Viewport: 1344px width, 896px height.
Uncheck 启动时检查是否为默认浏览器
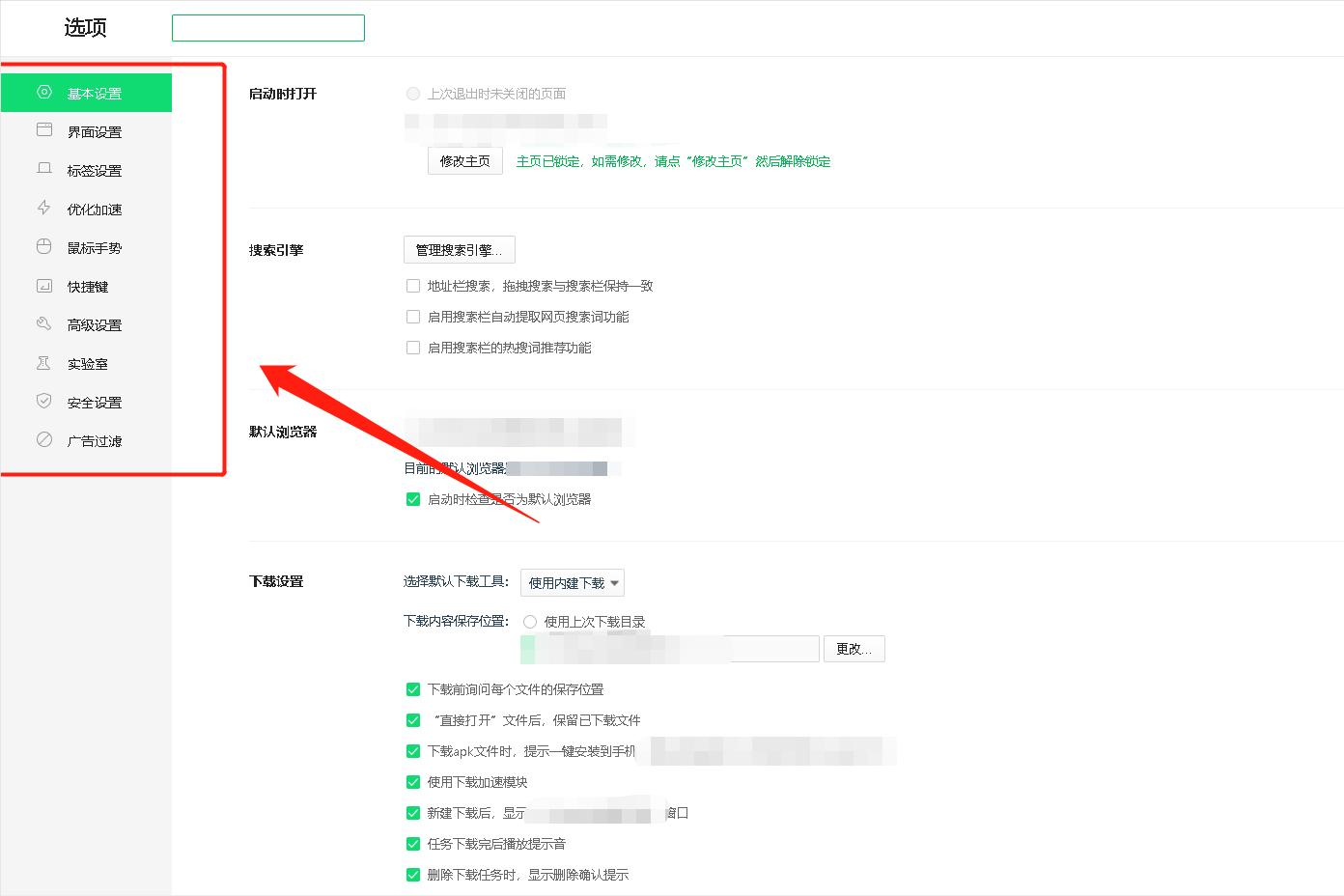[413, 499]
